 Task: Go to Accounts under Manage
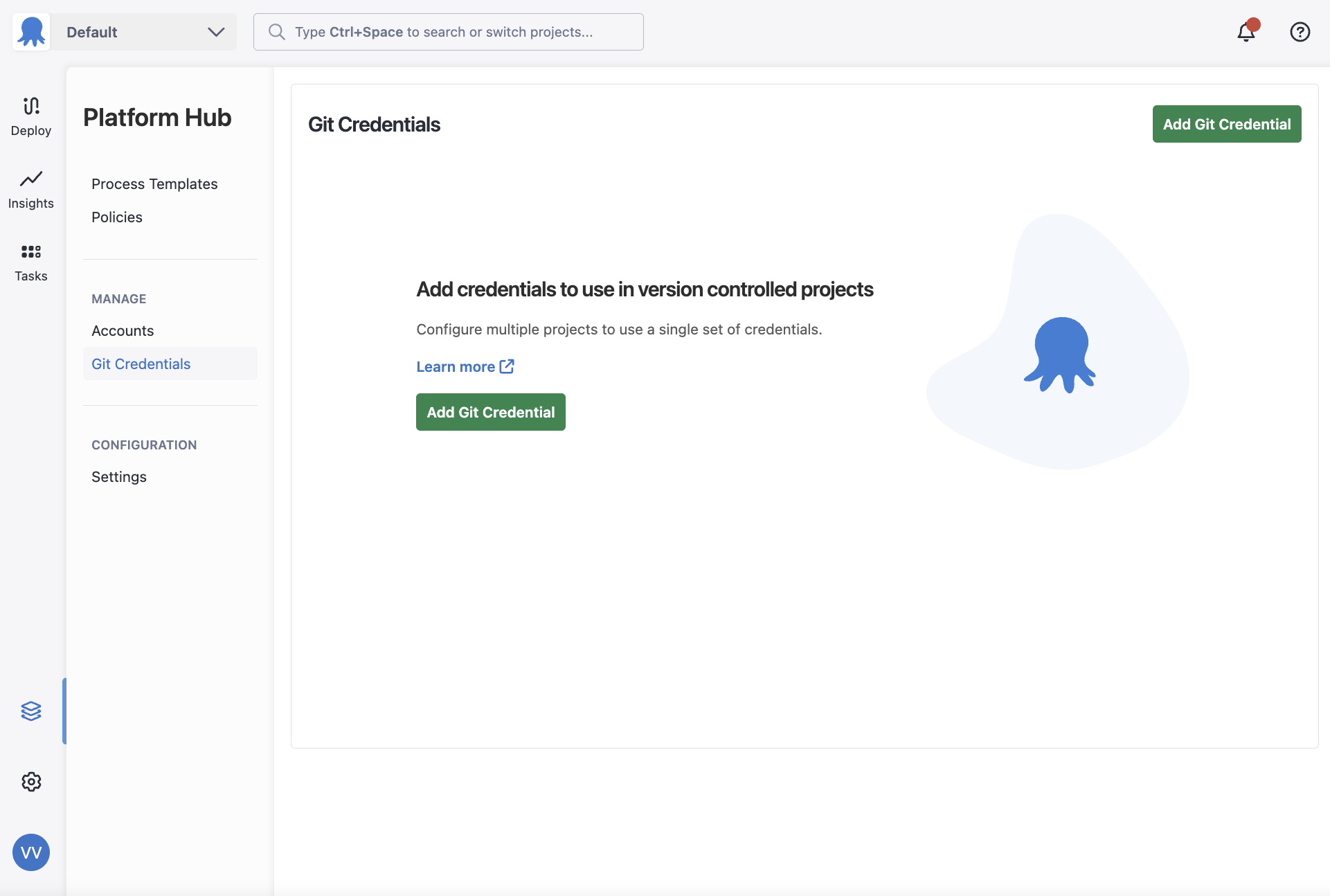pyautogui.click(x=123, y=331)
